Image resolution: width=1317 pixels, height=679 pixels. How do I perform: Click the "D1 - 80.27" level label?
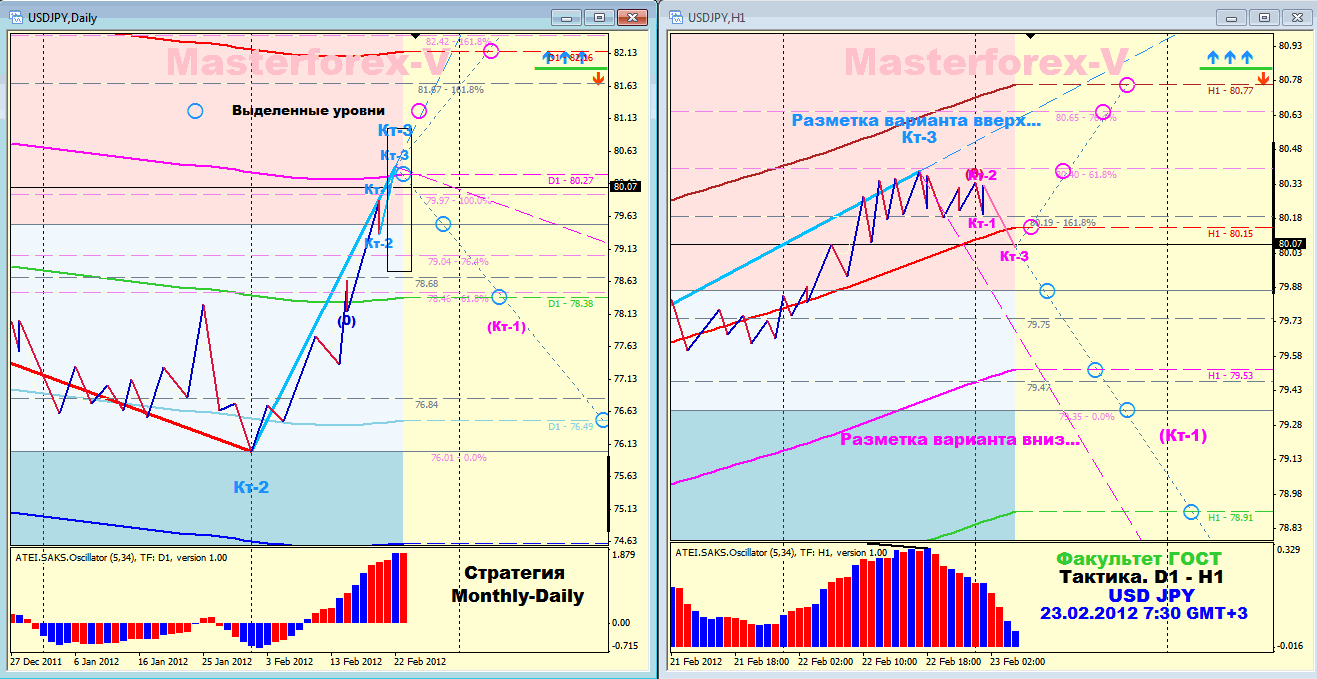coord(571,181)
